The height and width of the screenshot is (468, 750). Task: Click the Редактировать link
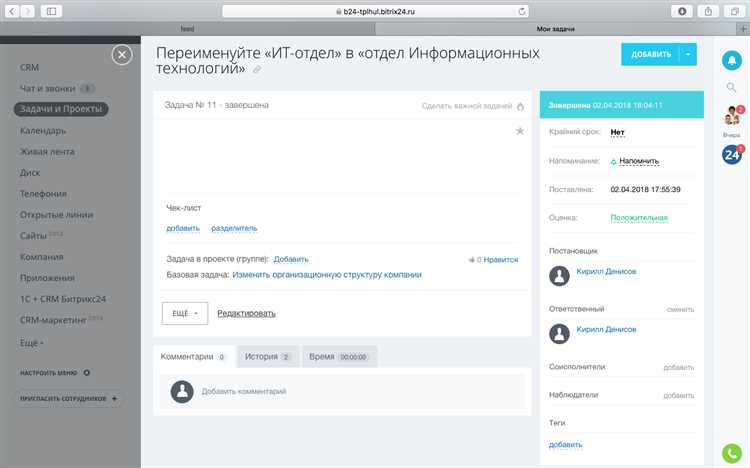pyautogui.click(x=246, y=313)
